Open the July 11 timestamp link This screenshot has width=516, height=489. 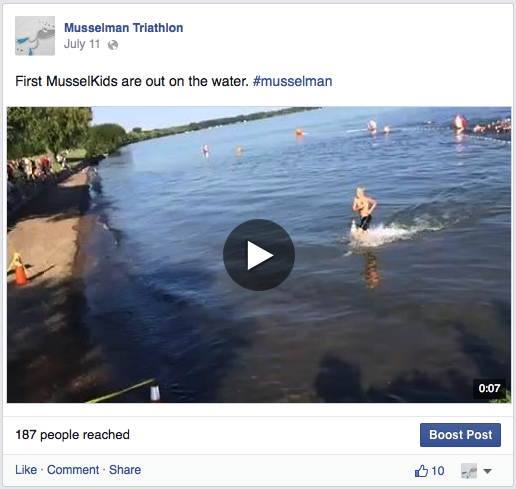(82, 44)
